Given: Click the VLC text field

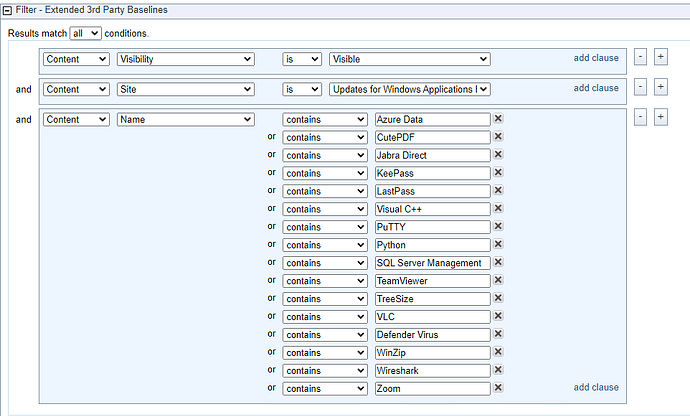Looking at the screenshot, I should pyautogui.click(x=433, y=317).
